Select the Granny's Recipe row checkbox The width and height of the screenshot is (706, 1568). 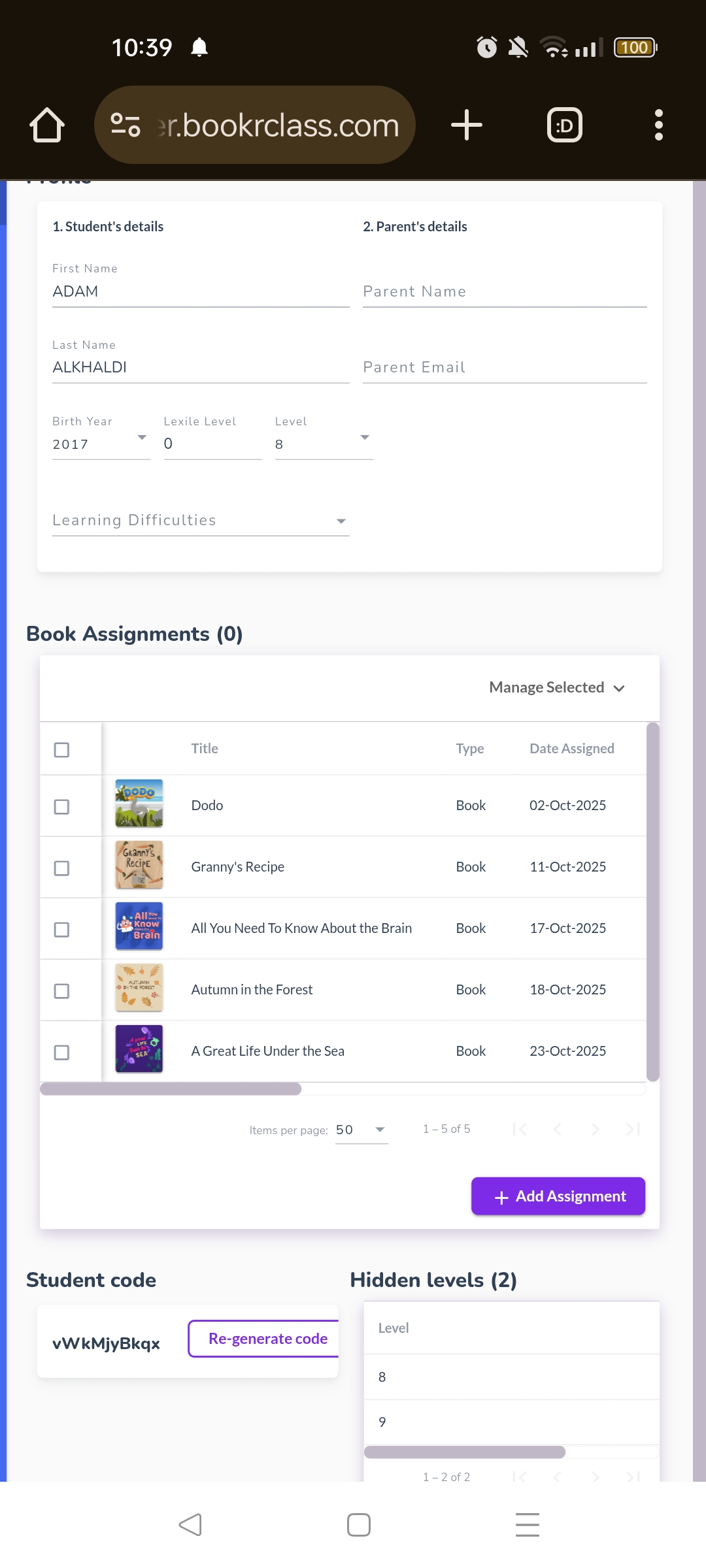(x=61, y=868)
